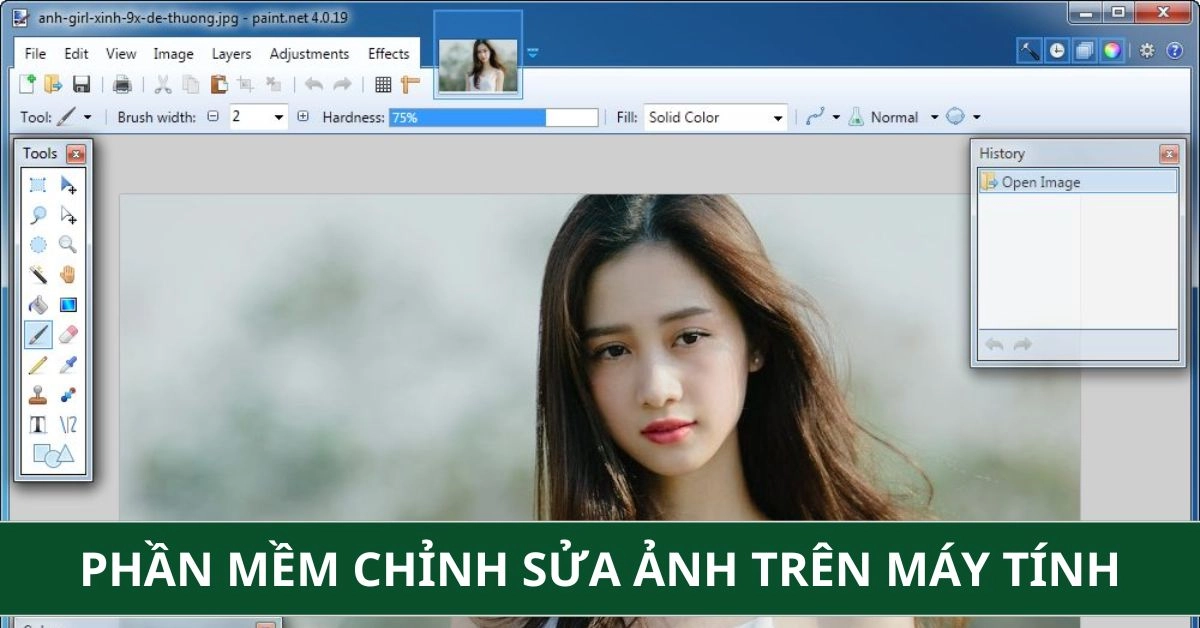1200x628 pixels.
Task: Close the Tools panel
Action: (x=76, y=154)
